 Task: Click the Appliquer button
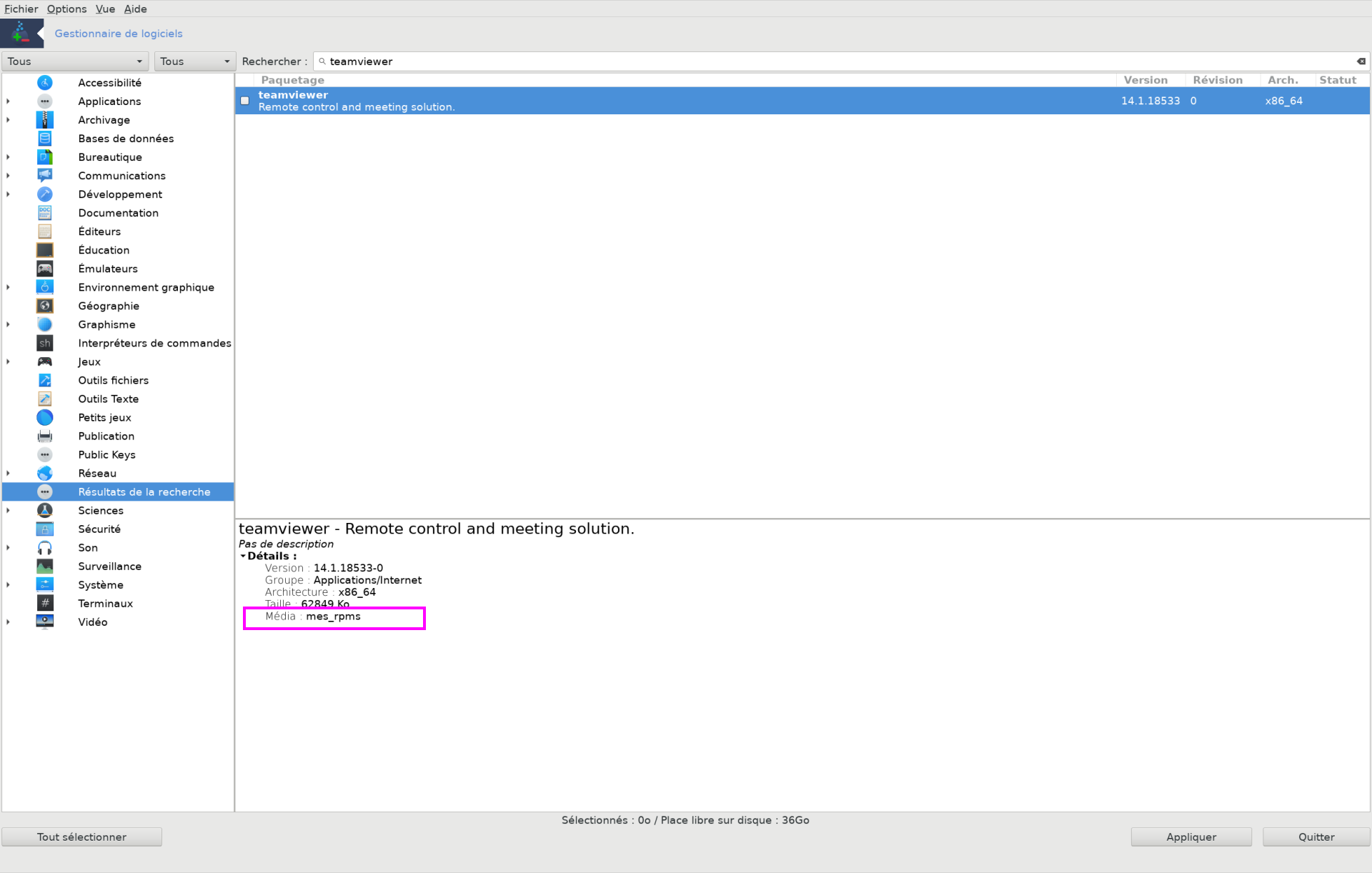[x=1191, y=837]
